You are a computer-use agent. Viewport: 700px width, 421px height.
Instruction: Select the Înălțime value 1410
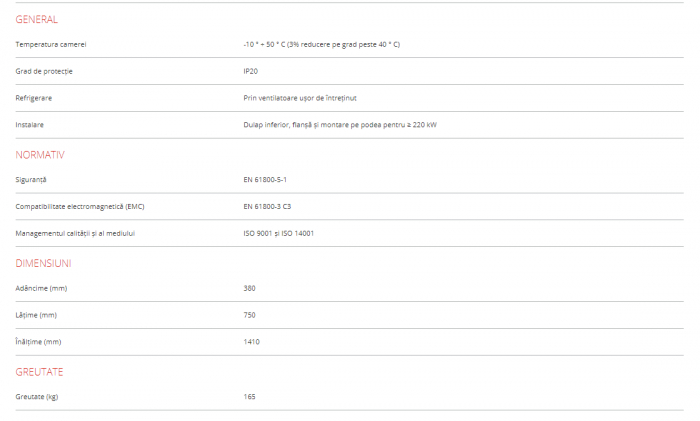tap(251, 342)
